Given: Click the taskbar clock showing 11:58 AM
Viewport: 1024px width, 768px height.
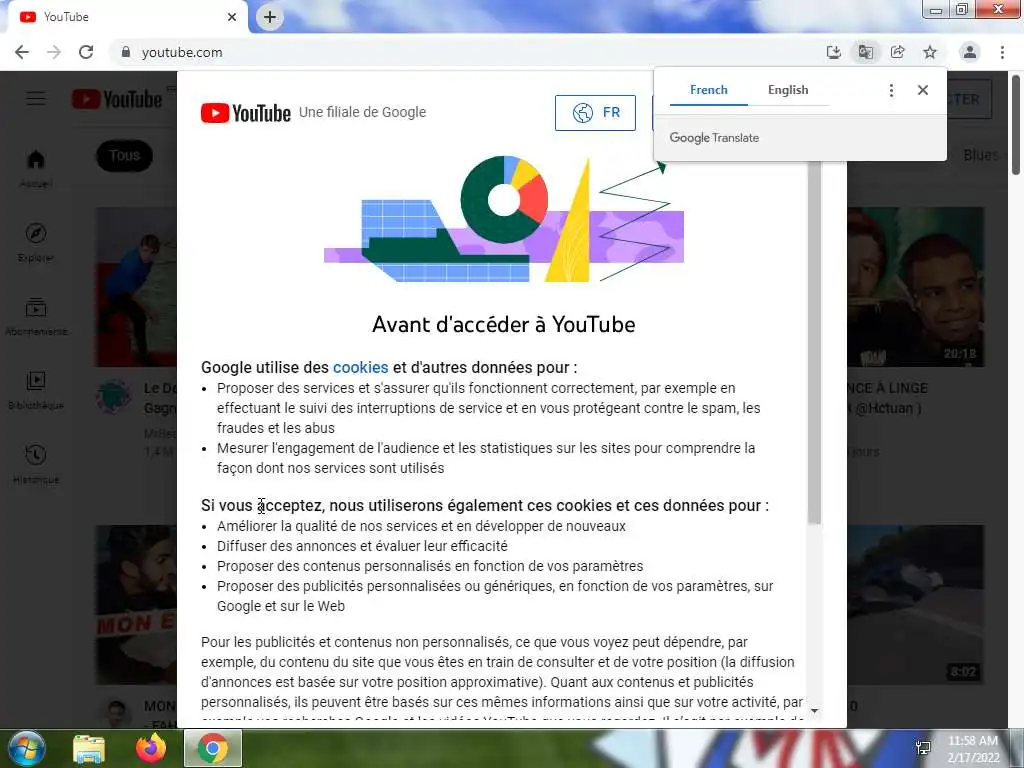Looking at the screenshot, I should click(973, 749).
